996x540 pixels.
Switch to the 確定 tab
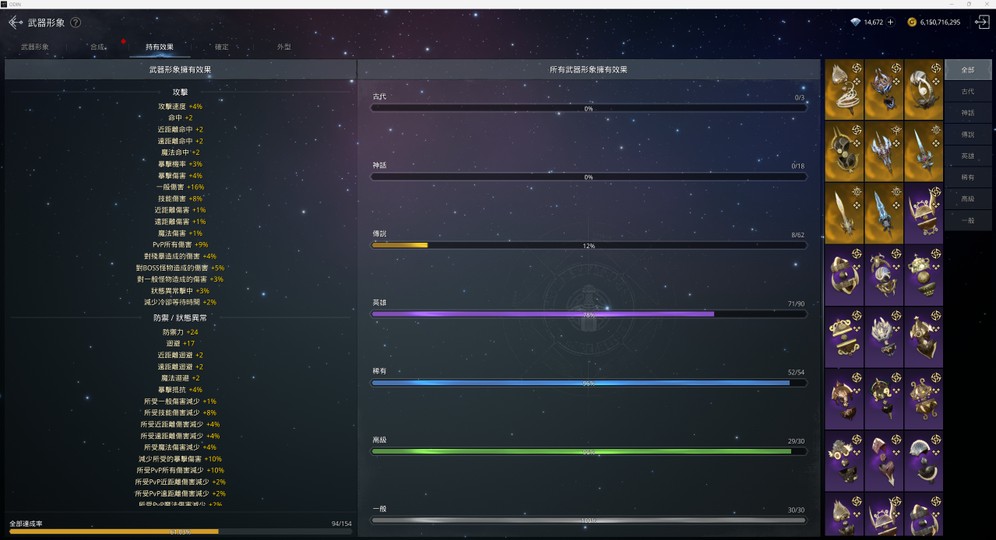coord(222,47)
